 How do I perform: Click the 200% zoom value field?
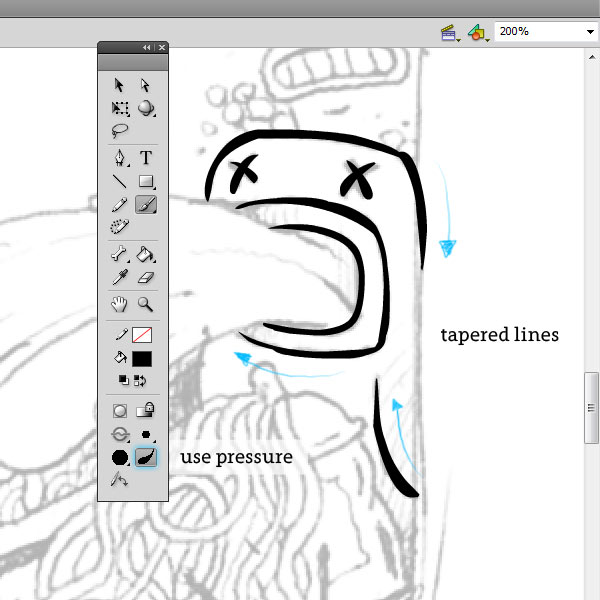(539, 31)
